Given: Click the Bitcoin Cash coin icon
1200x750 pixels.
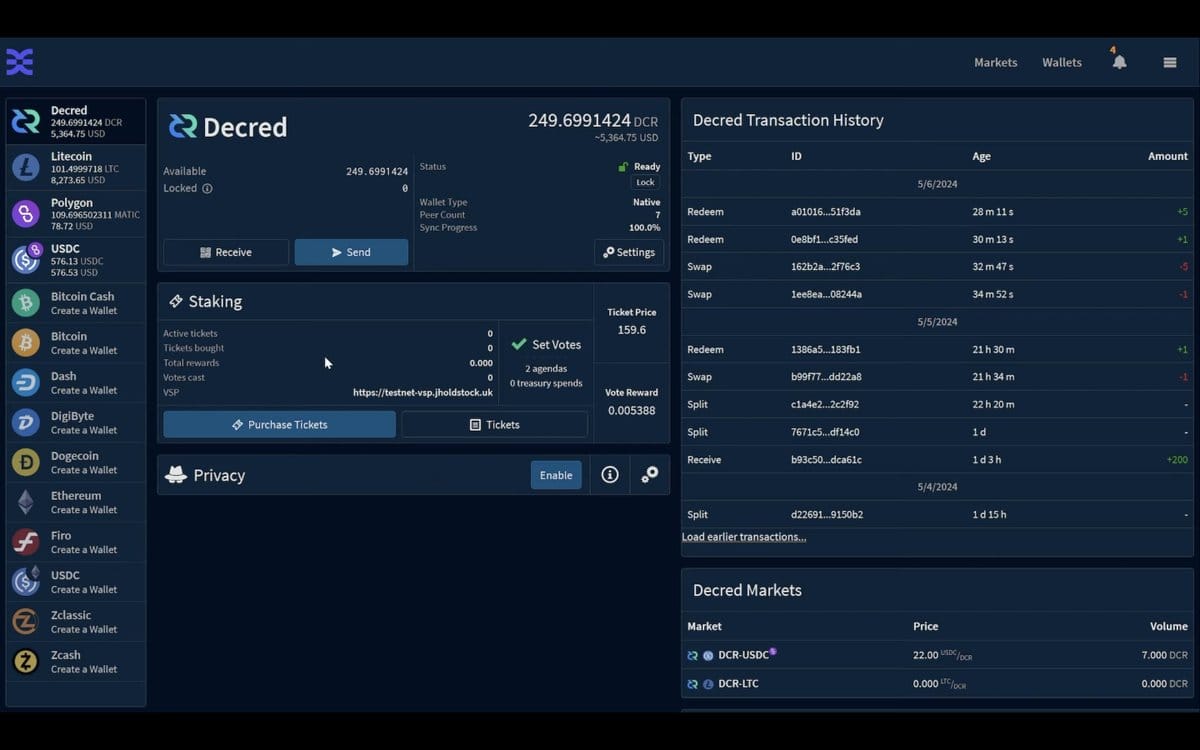Looking at the screenshot, I should coord(25,302).
